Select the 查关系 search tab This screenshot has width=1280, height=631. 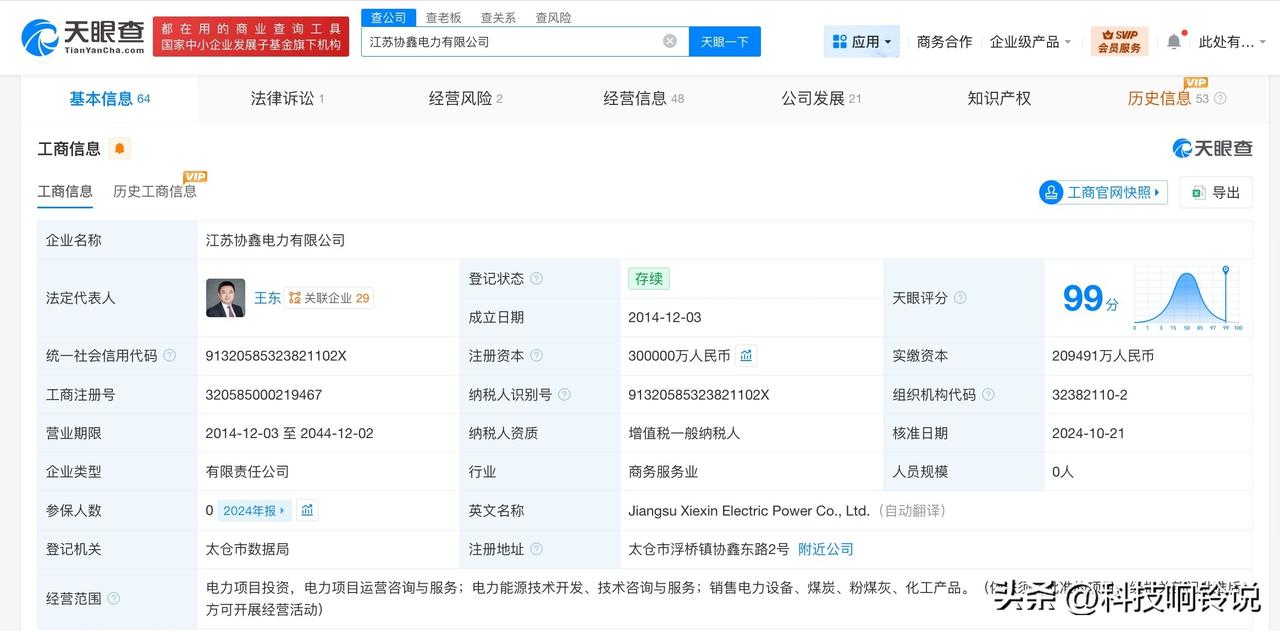(498, 17)
